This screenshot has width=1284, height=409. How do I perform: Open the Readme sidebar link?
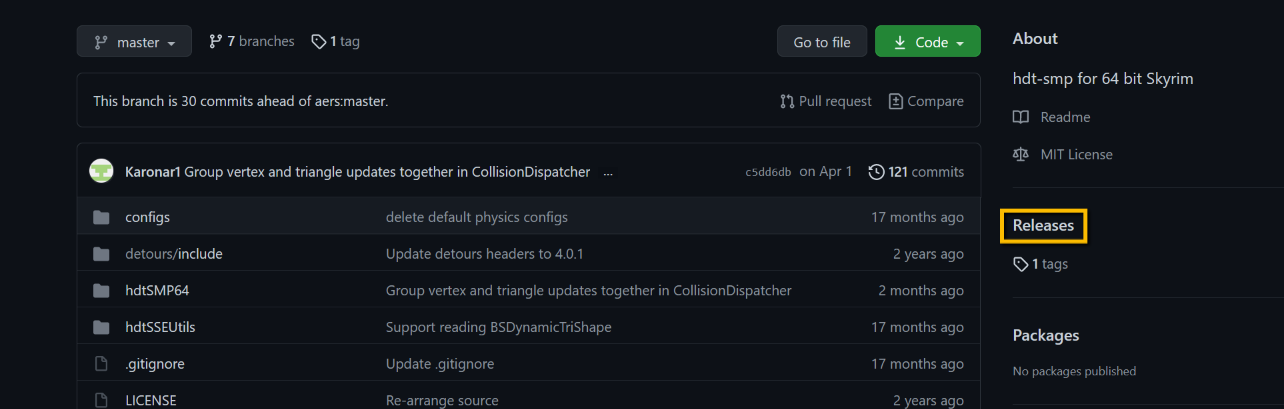1065,117
